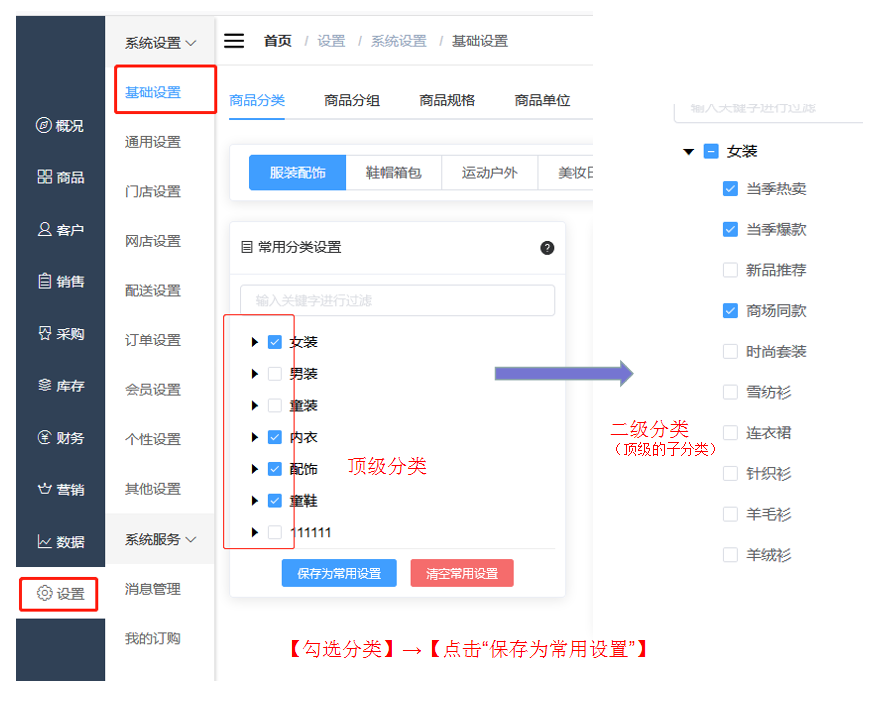
Task: Uncheck the 内衣 checkbox
Action: [275, 437]
